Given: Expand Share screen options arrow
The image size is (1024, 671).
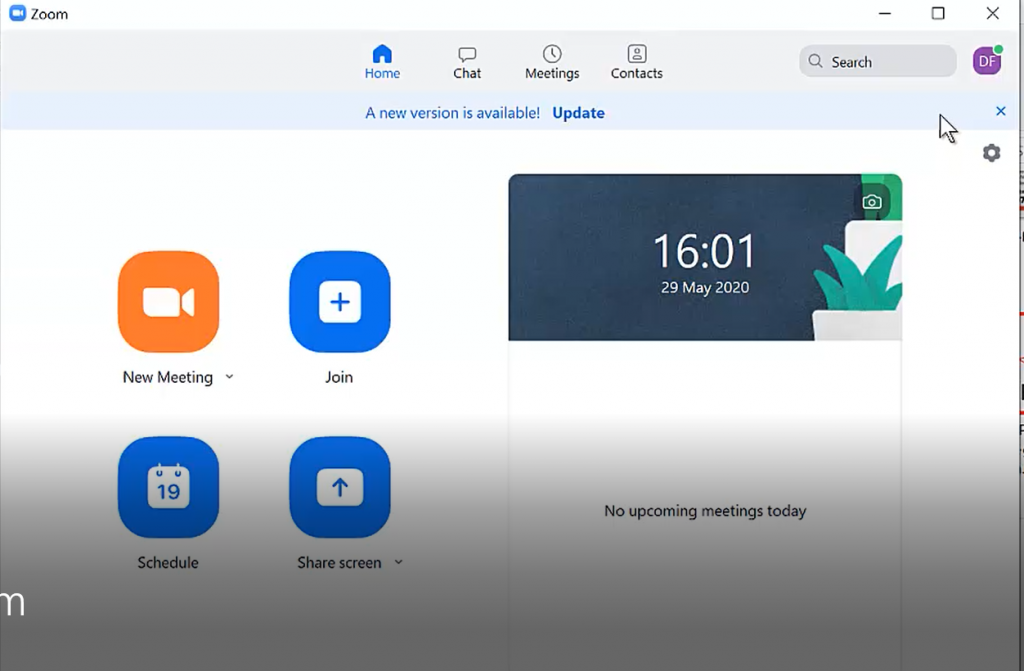Looking at the screenshot, I should point(398,562).
